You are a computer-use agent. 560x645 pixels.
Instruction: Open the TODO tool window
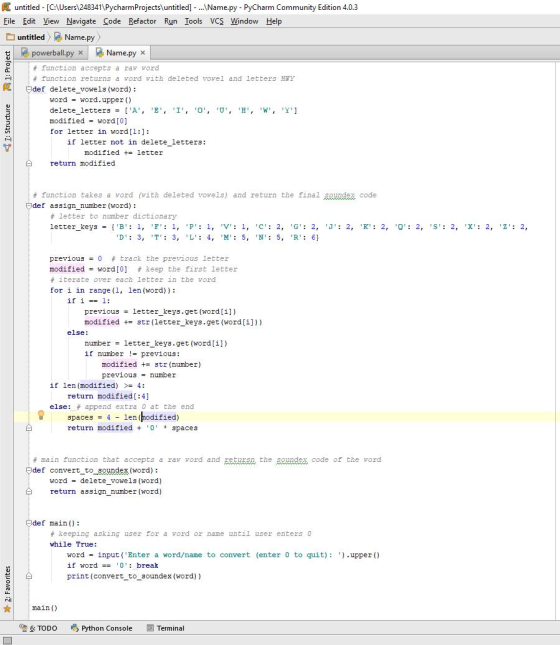point(39,628)
